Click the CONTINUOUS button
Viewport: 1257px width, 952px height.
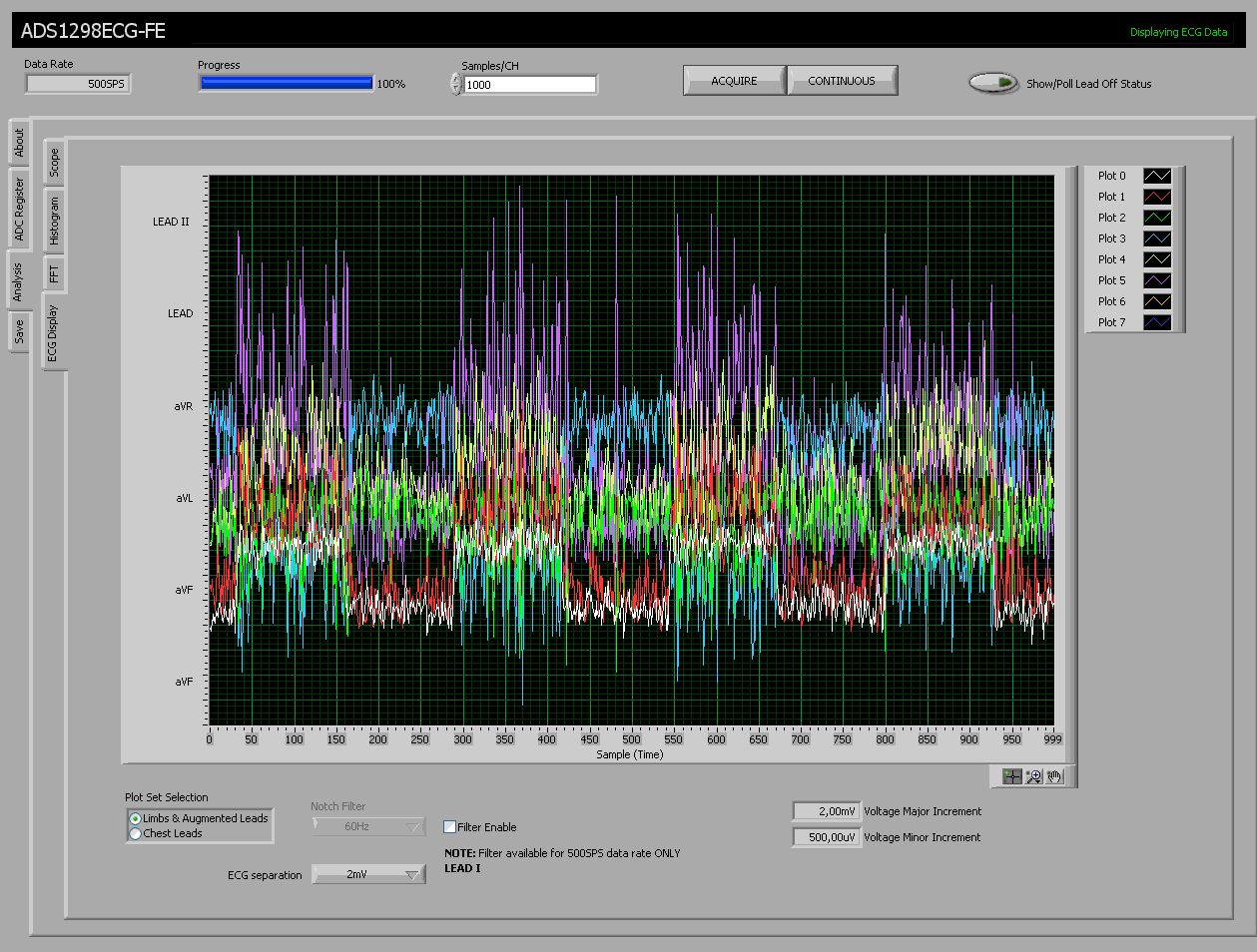842,80
